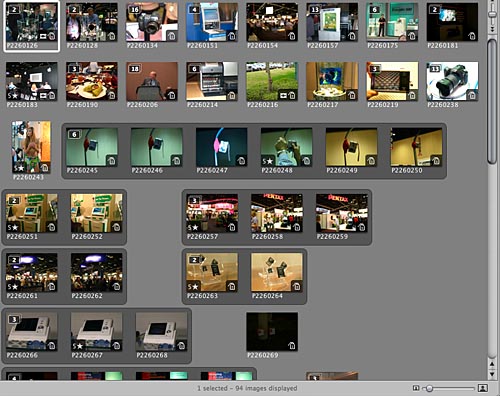
Task: Select the blue-toned thumbnail P2260247
Action: [222, 147]
